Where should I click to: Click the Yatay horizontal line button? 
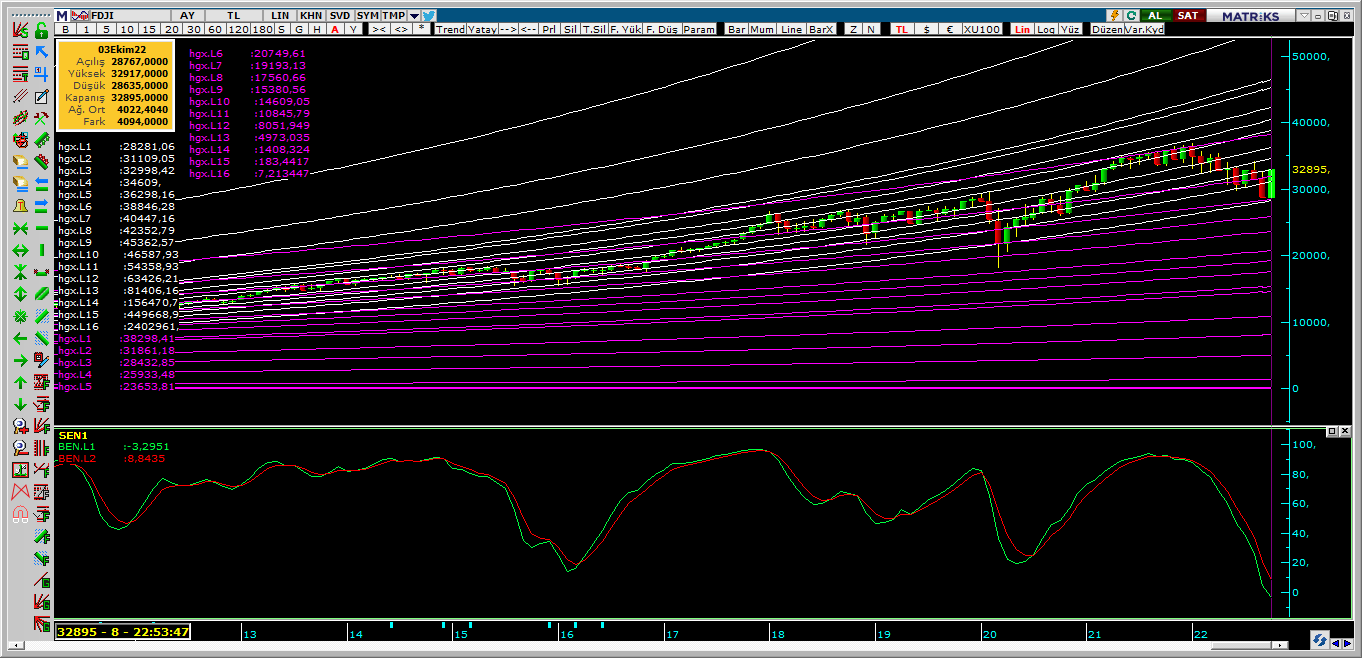coord(482,29)
